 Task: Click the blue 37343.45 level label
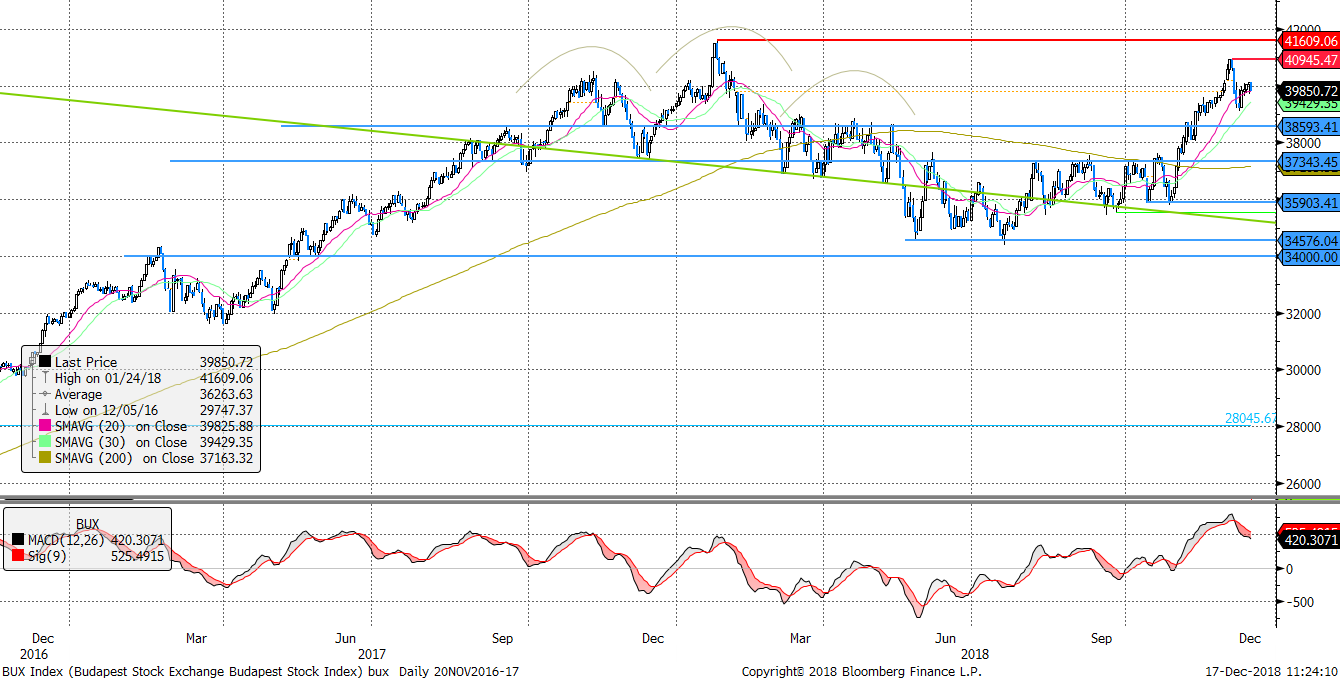tap(1309, 162)
